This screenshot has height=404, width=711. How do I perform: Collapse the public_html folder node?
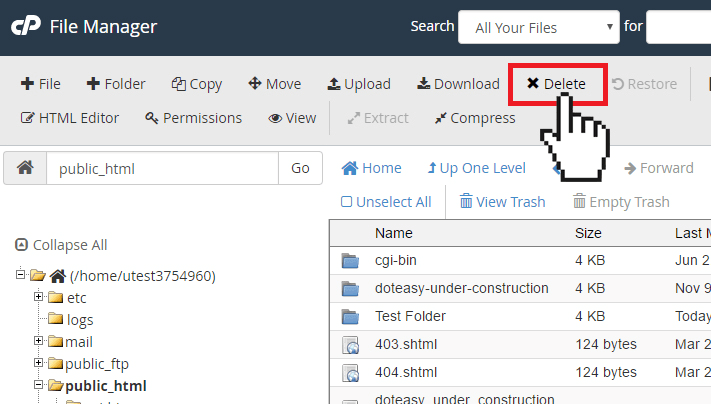click(x=39, y=385)
